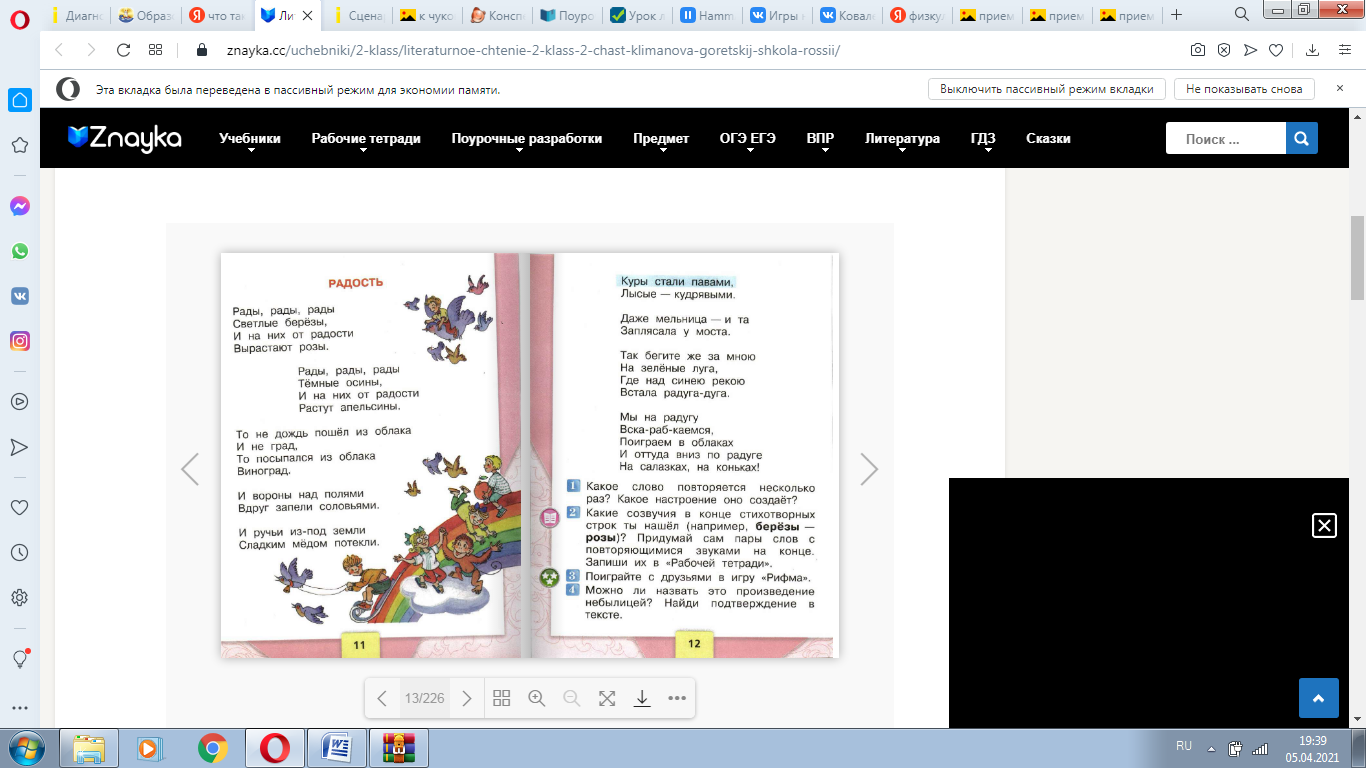Click the Znayka logo link
The image size is (1366, 768).
(125, 138)
